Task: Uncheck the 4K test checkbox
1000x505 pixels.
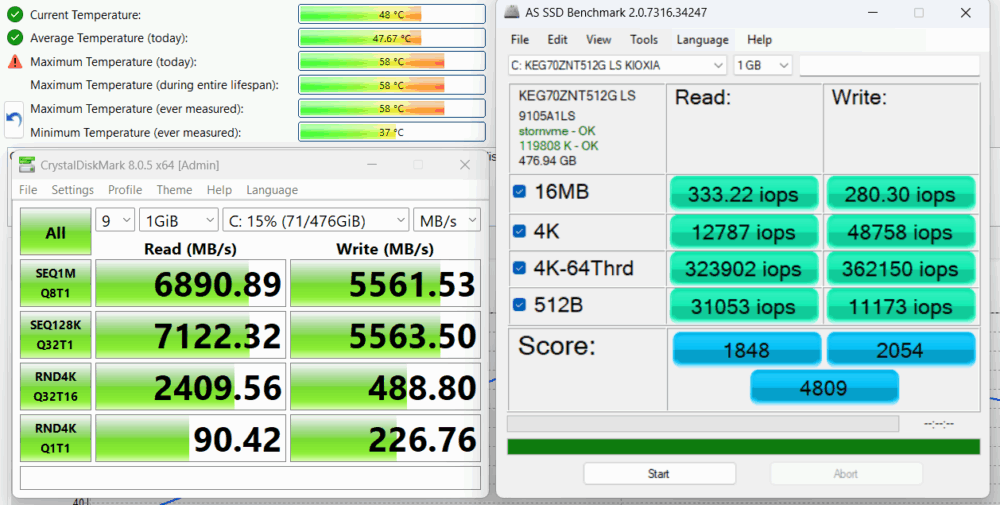Action: pyautogui.click(x=519, y=232)
